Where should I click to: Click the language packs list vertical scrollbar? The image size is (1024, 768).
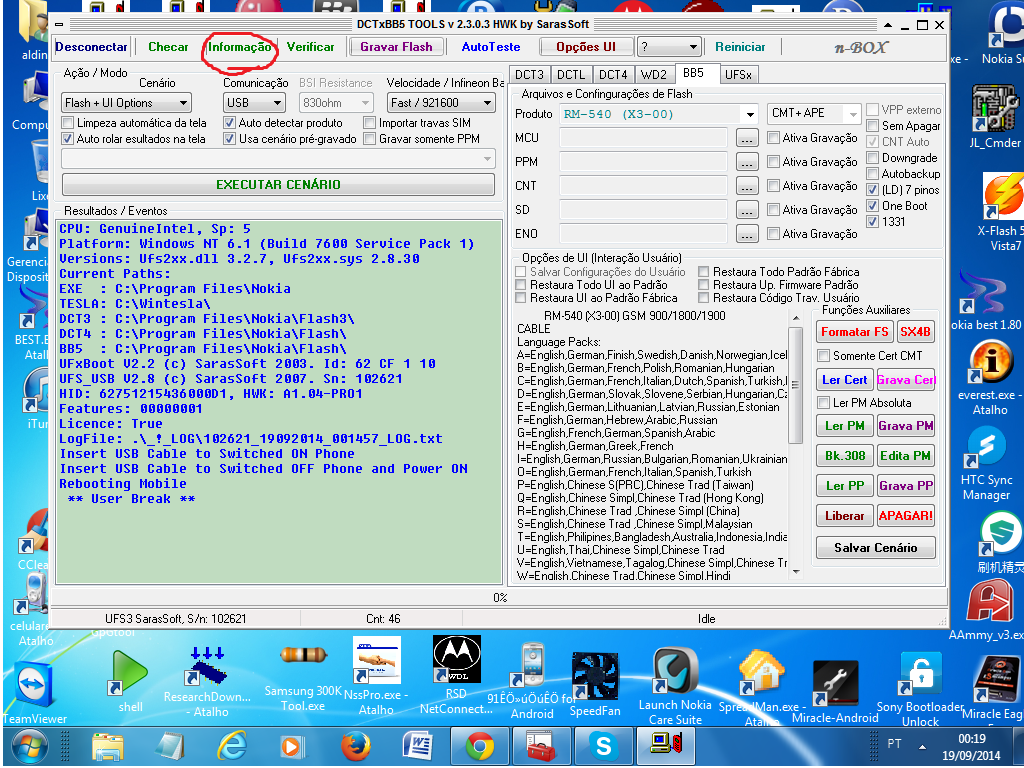pyautogui.click(x=795, y=445)
